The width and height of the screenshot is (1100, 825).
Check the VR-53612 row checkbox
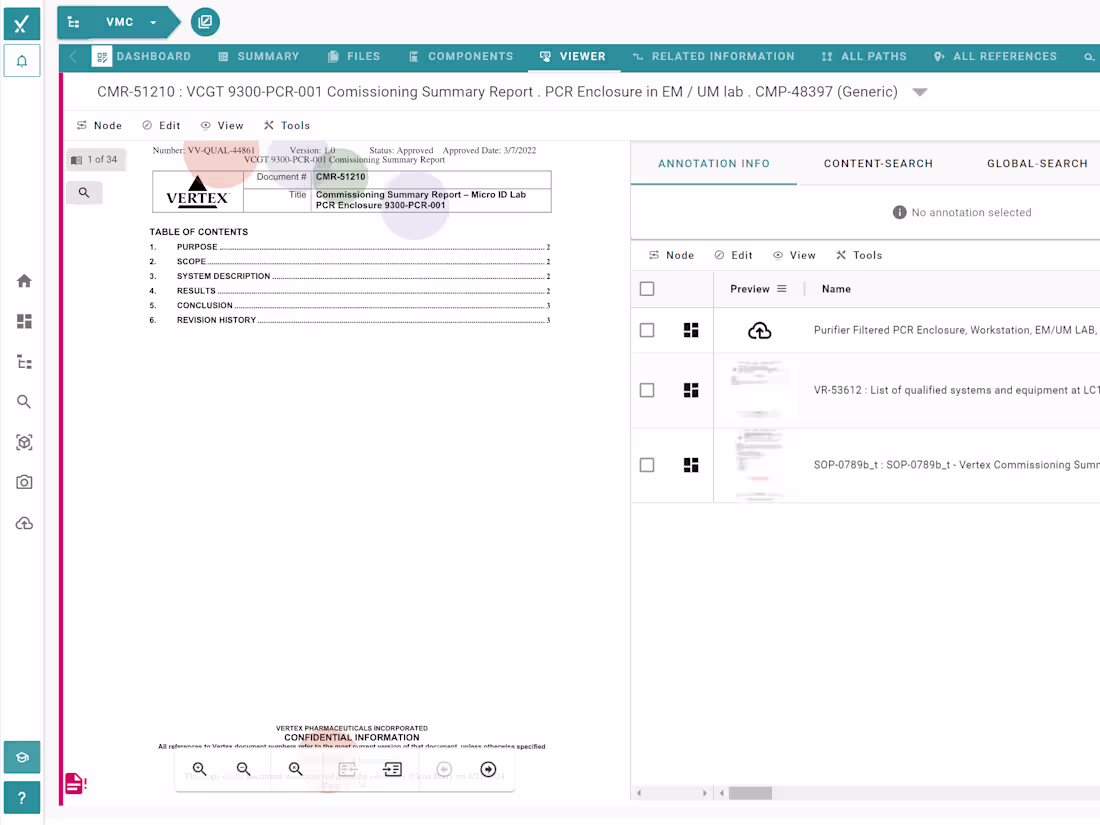pos(647,390)
